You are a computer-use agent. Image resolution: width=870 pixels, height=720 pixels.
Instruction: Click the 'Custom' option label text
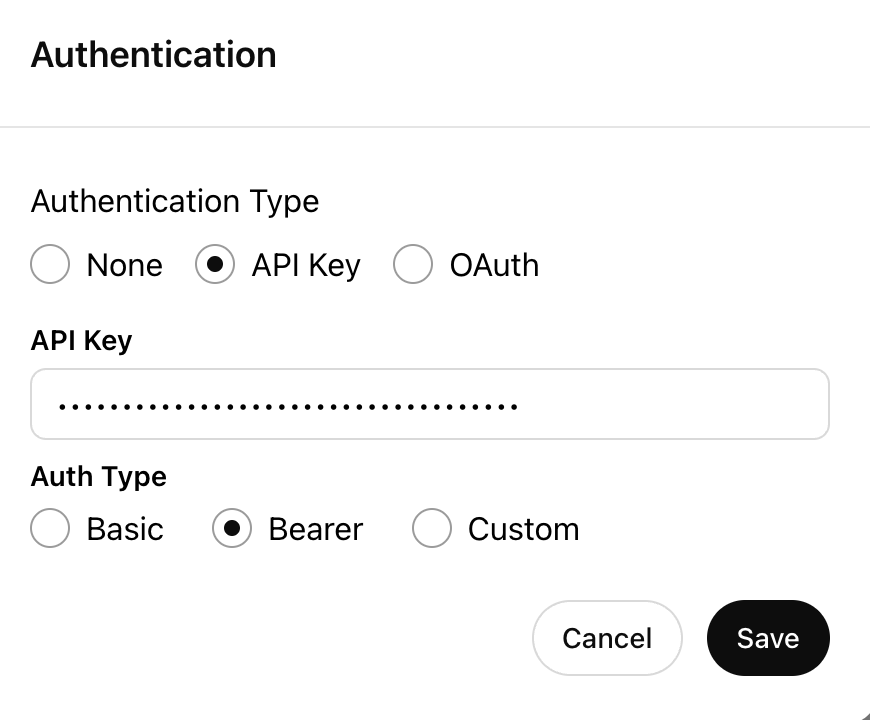tap(524, 529)
